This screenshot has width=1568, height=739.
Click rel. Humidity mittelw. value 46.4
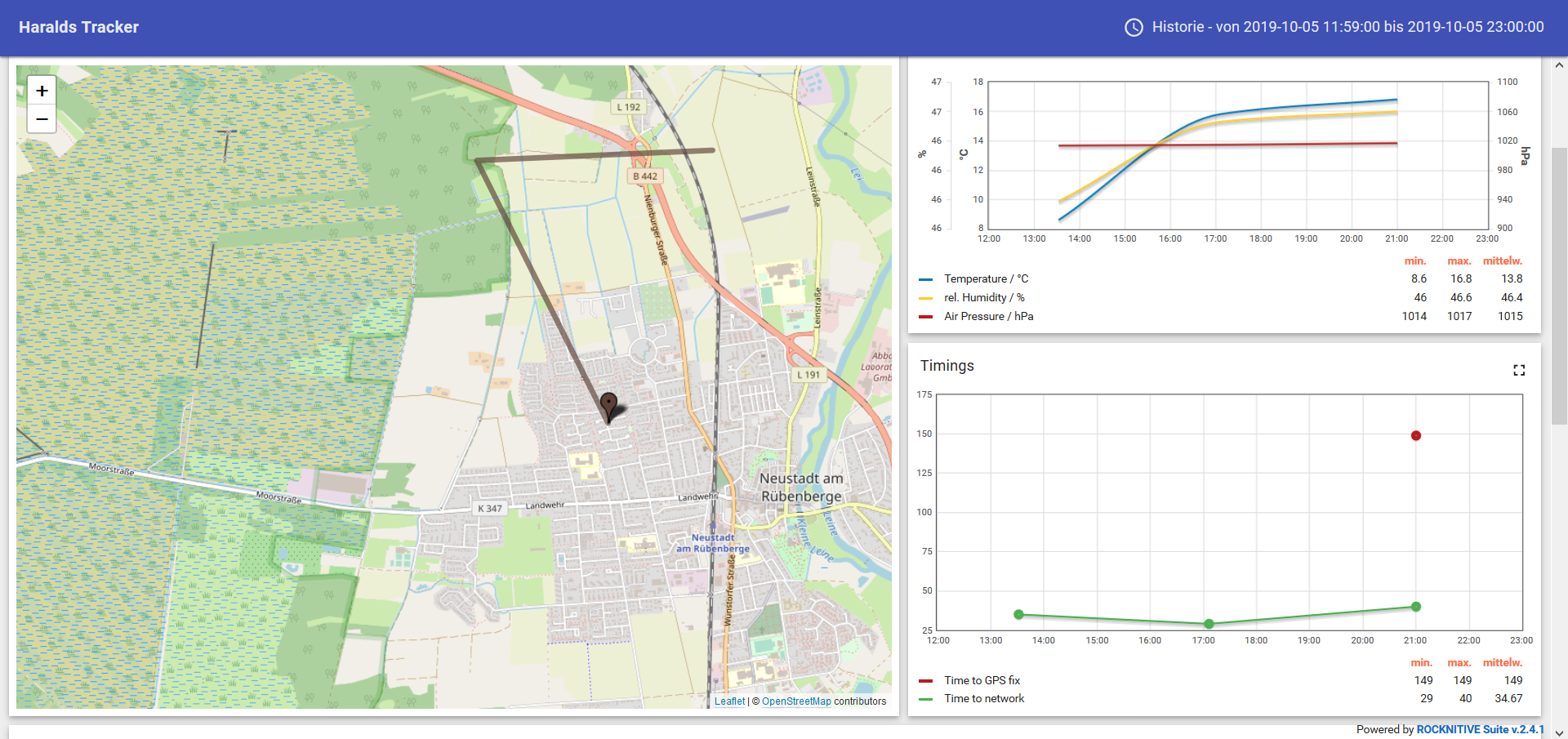coord(1512,297)
